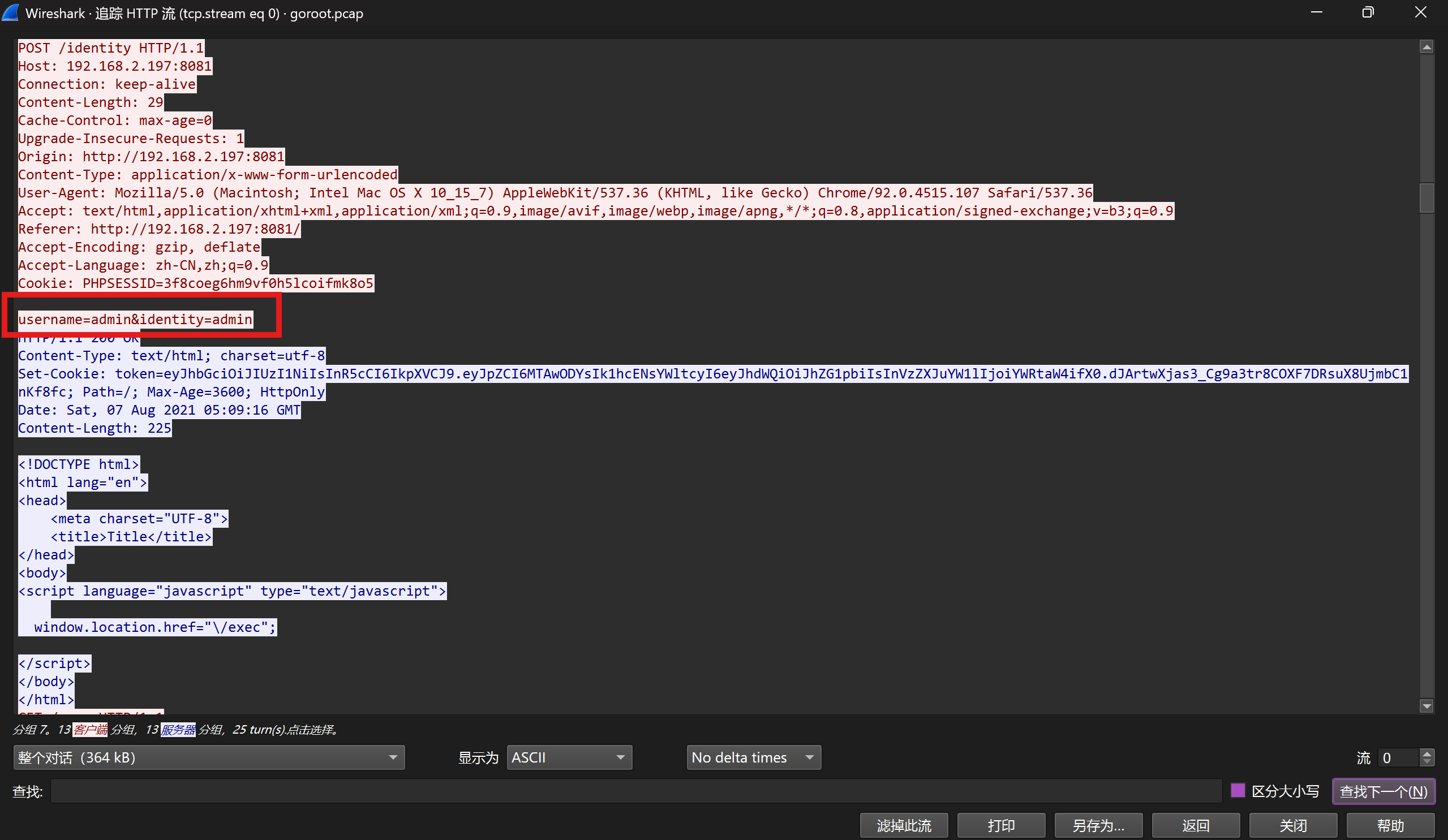Click the 客户端 legend label in status line
Viewport: 1448px width, 840px height.
coord(90,730)
